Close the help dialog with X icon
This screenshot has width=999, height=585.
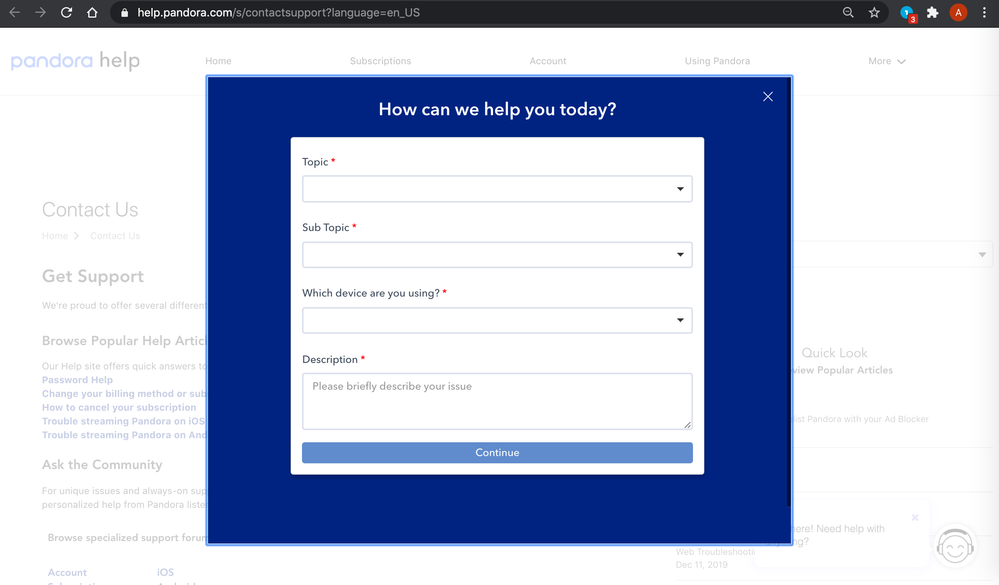[768, 96]
